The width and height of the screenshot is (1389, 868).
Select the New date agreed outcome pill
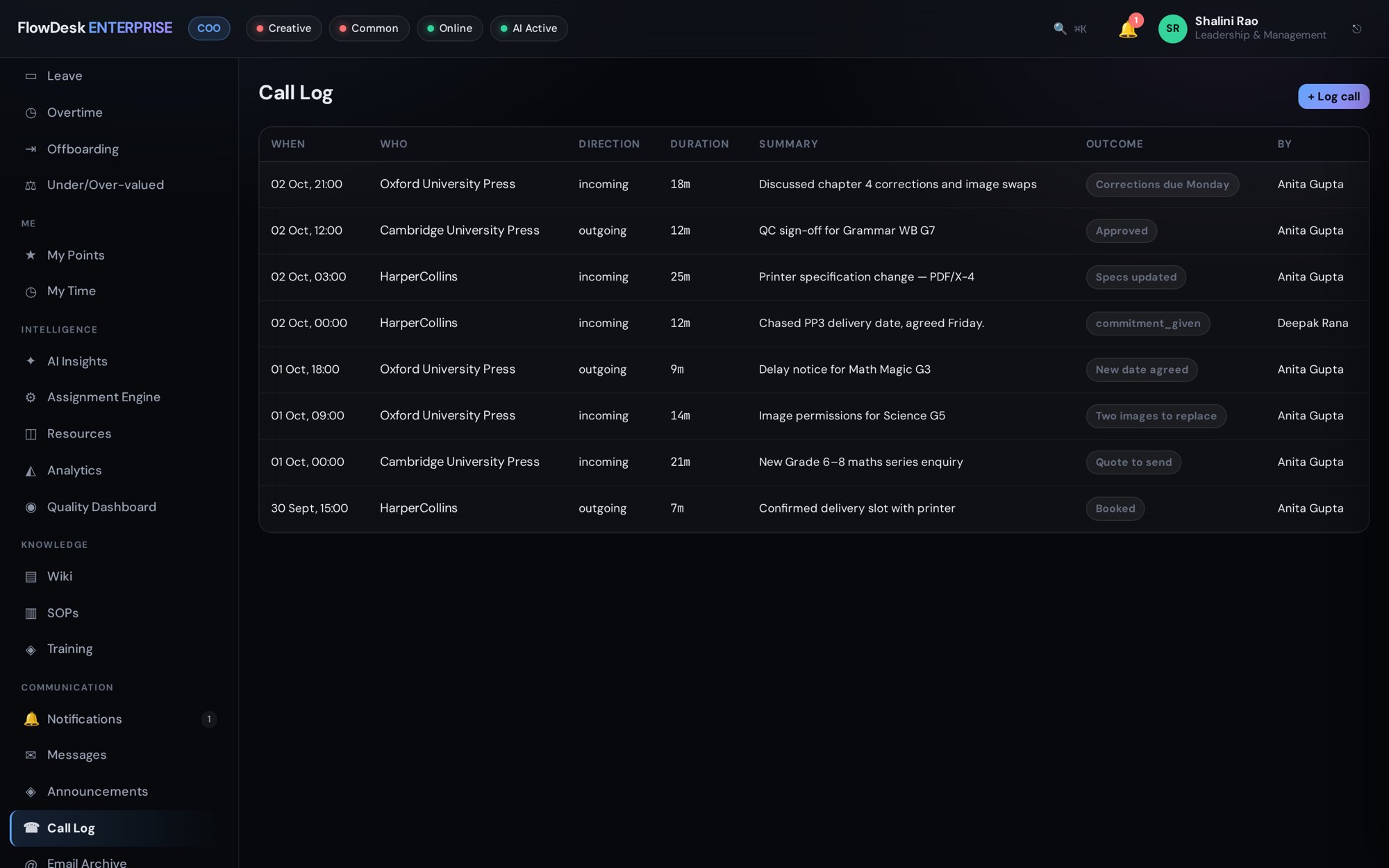click(1142, 370)
